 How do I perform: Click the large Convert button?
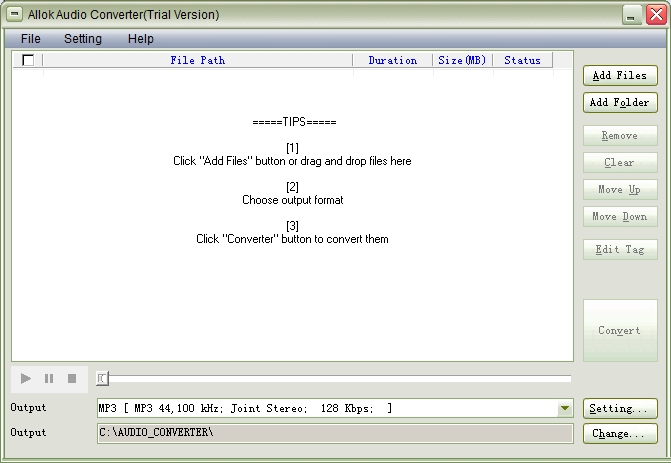(x=620, y=330)
